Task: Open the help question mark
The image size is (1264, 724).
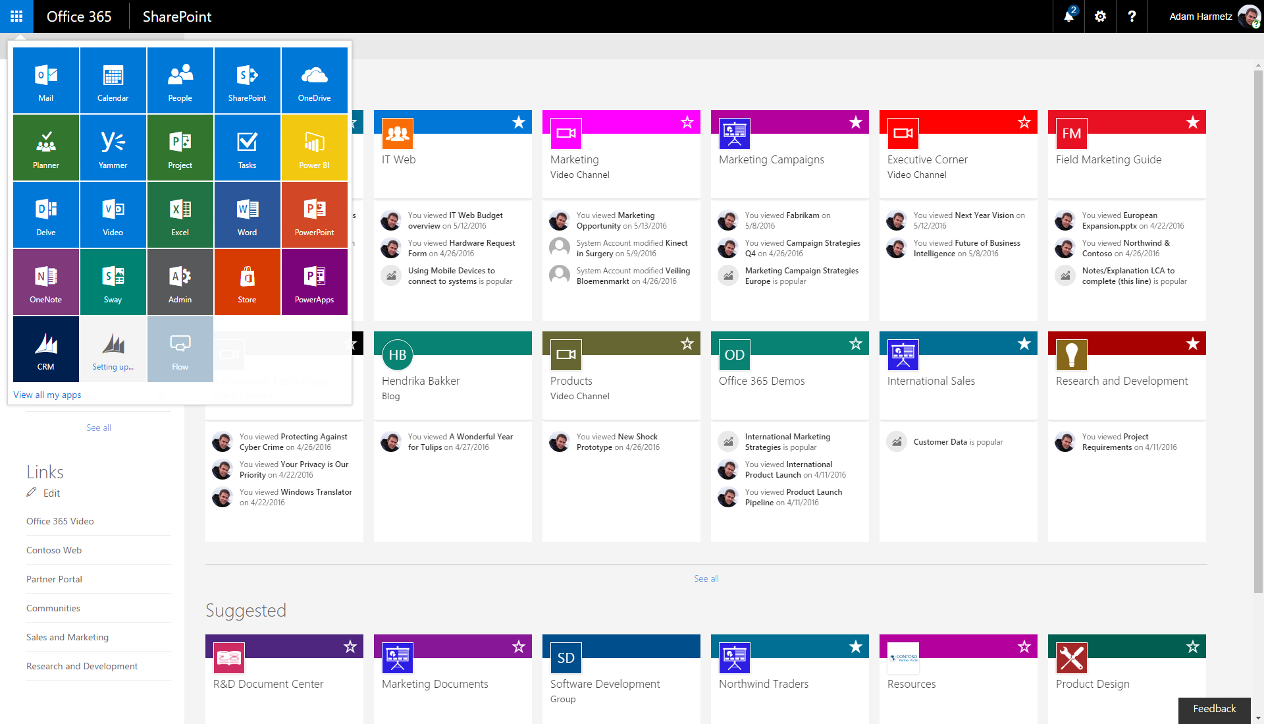Action: click(1132, 16)
